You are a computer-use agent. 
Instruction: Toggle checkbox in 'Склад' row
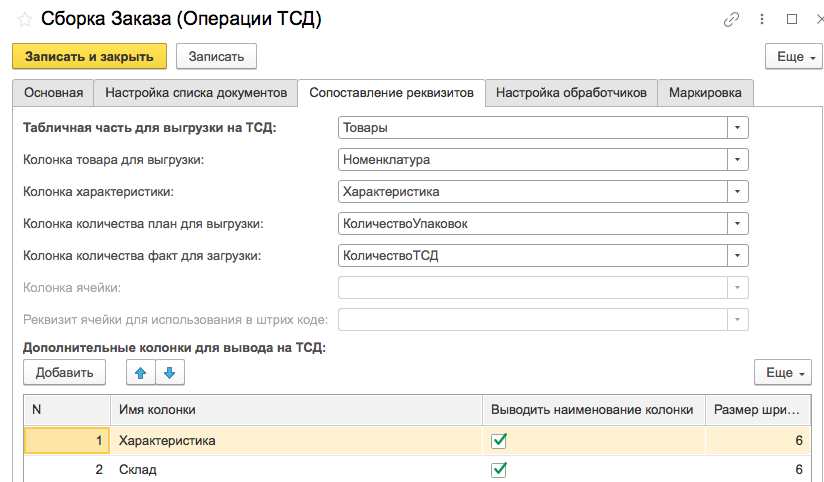click(499, 469)
